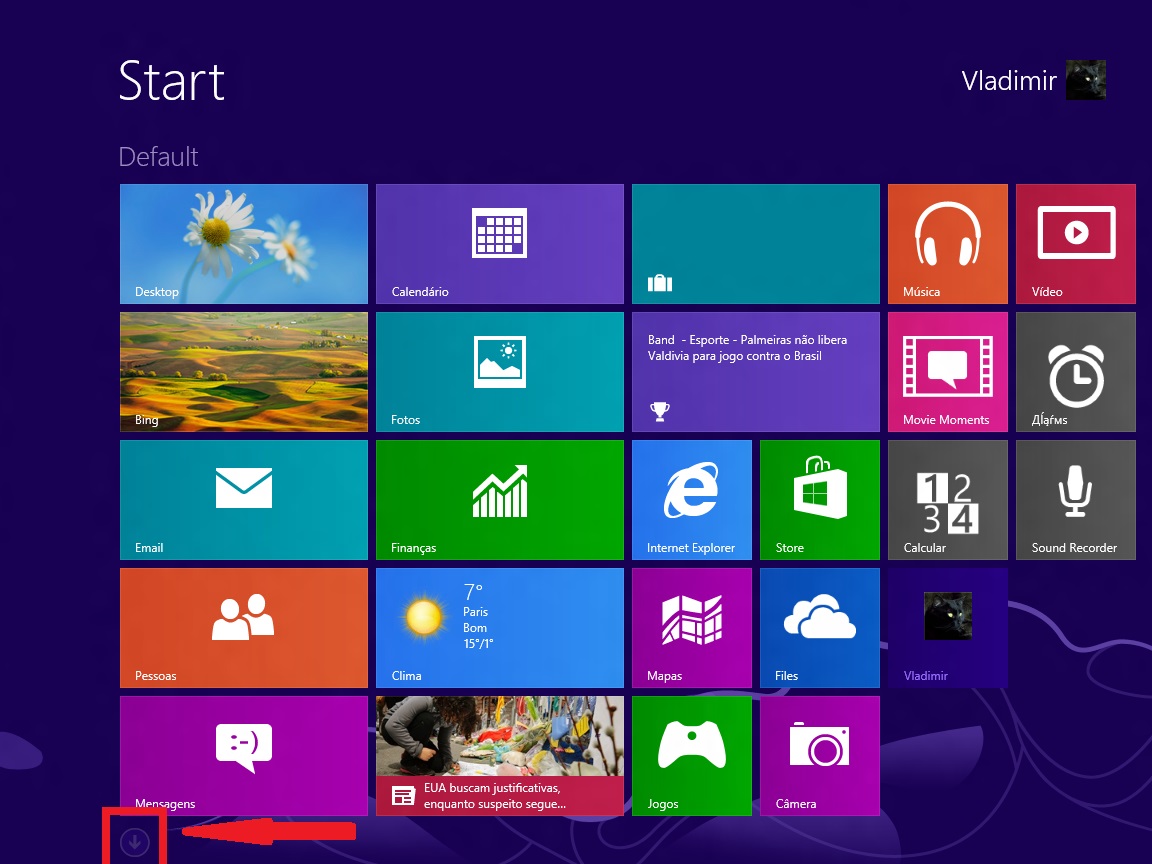This screenshot has height=864, width=1152.
Task: Open the Email app
Action: [243, 499]
